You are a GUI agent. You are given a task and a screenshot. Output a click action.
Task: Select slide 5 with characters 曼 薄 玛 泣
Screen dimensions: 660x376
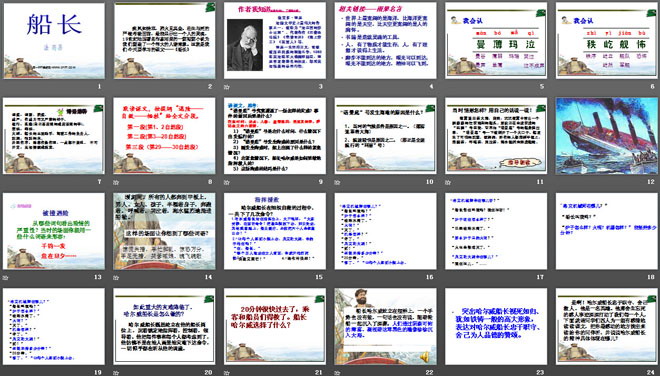pyautogui.click(x=496, y=40)
